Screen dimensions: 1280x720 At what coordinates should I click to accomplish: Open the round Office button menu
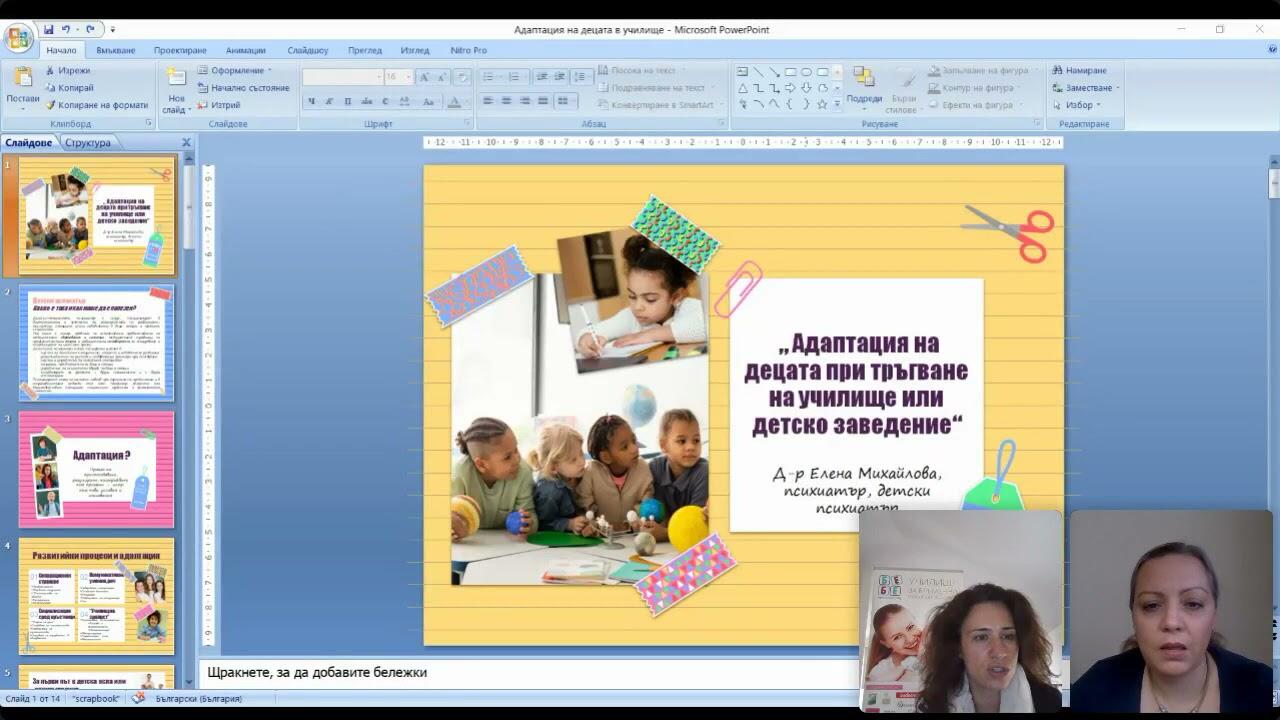pyautogui.click(x=17, y=38)
